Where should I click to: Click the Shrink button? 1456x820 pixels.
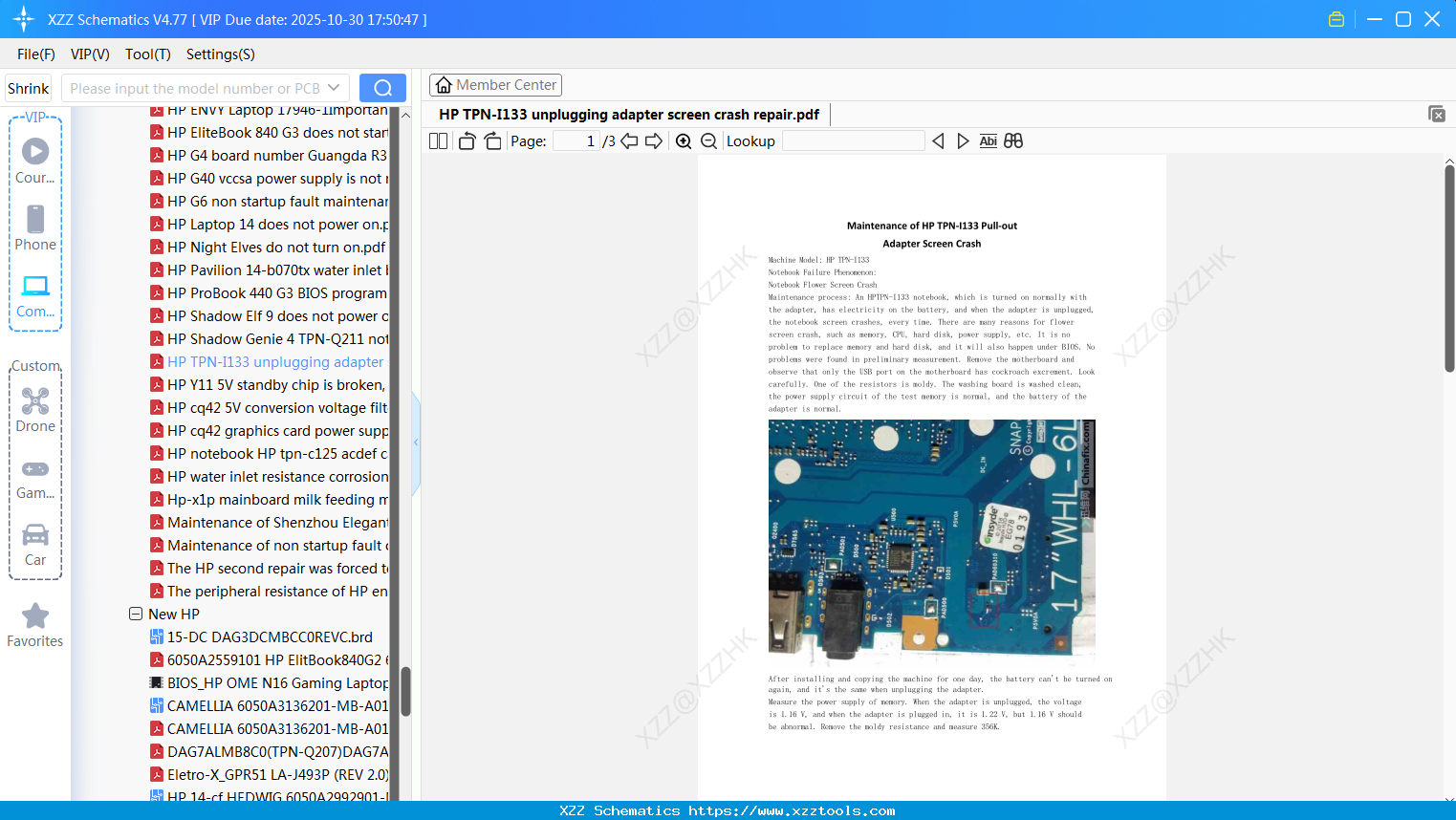pos(28,88)
